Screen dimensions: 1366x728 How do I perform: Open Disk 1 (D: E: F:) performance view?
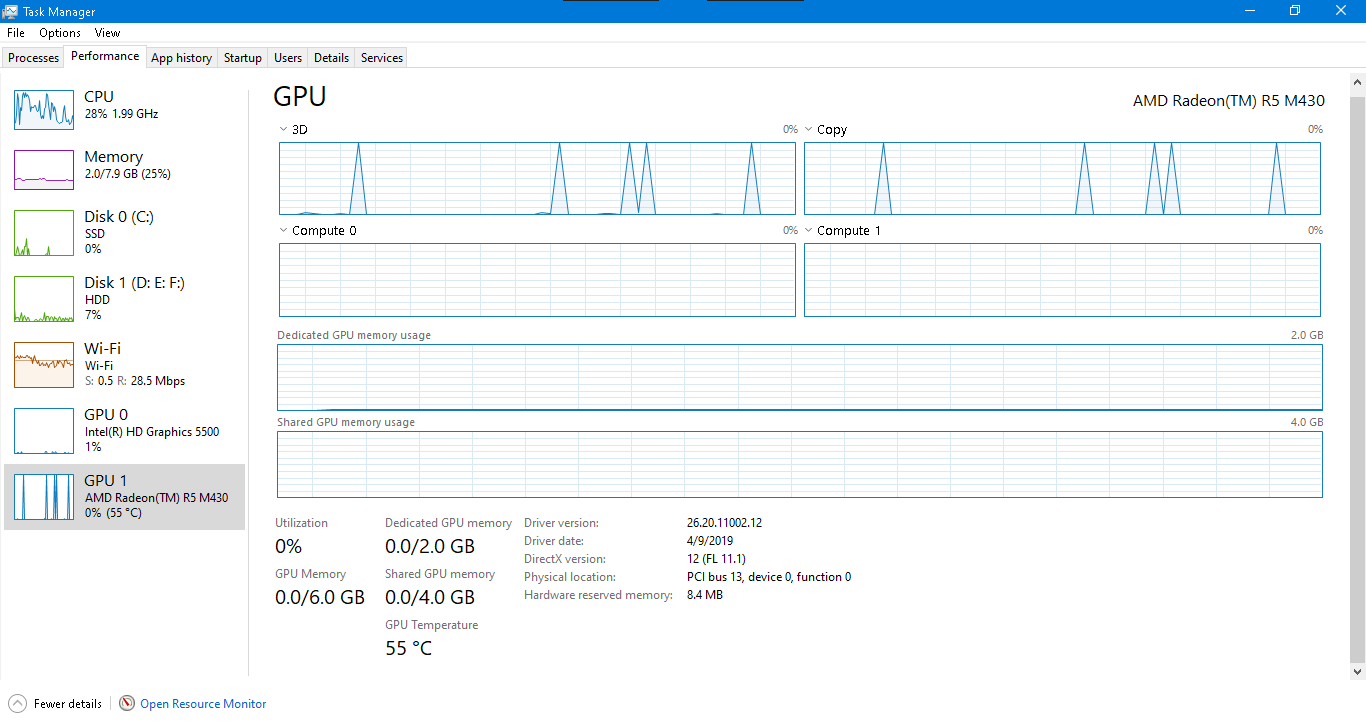pyautogui.click(x=125, y=298)
